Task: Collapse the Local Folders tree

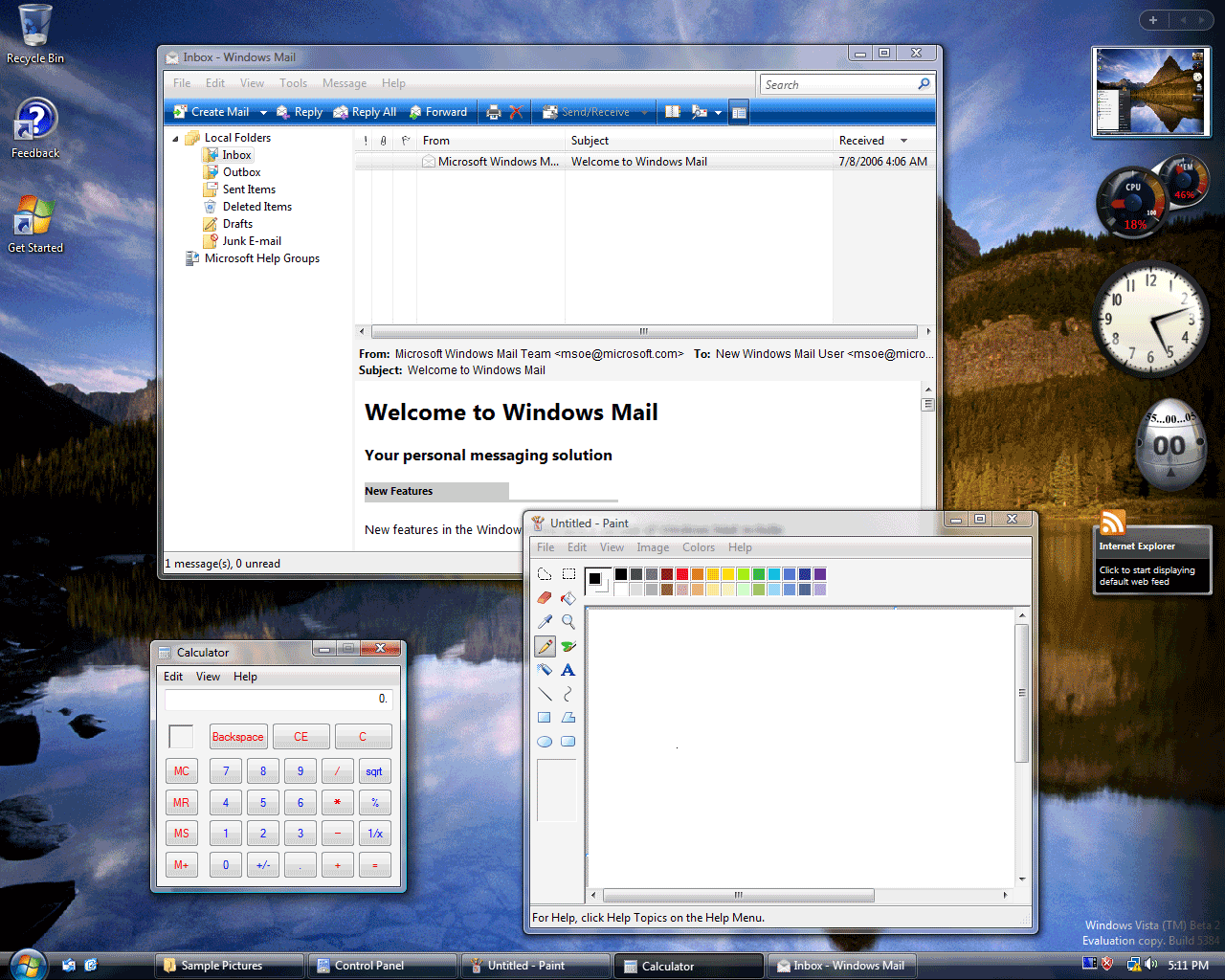Action: [175, 139]
